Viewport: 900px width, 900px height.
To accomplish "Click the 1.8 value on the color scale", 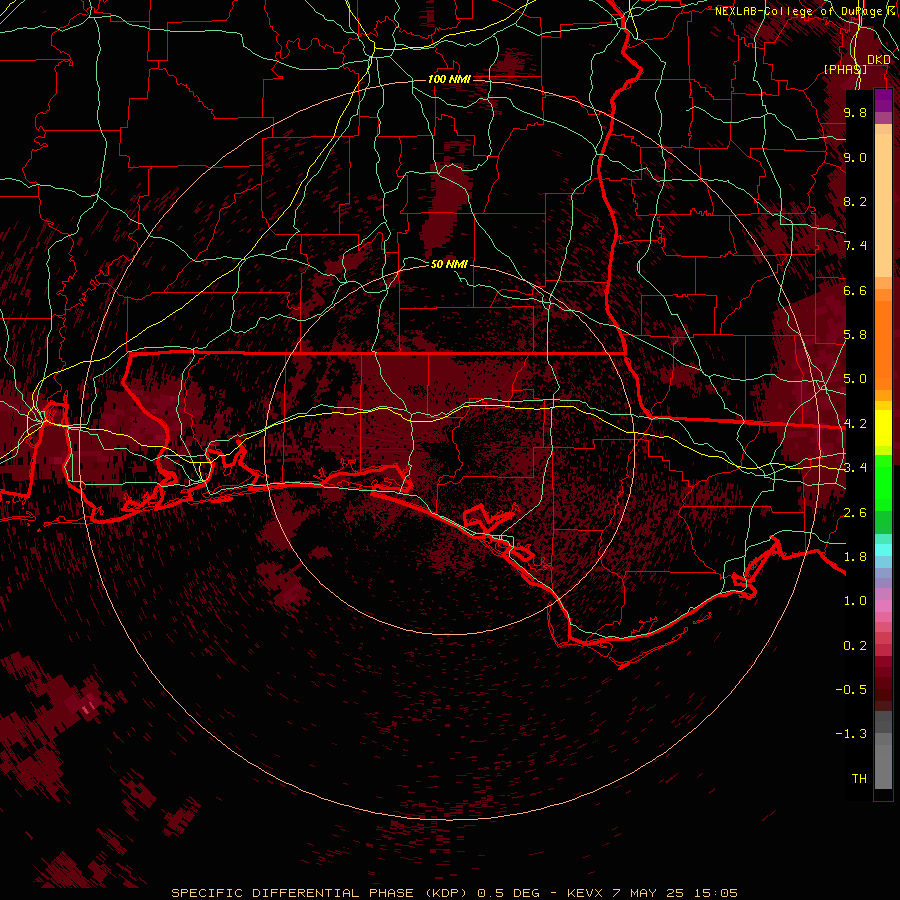I will [855, 557].
